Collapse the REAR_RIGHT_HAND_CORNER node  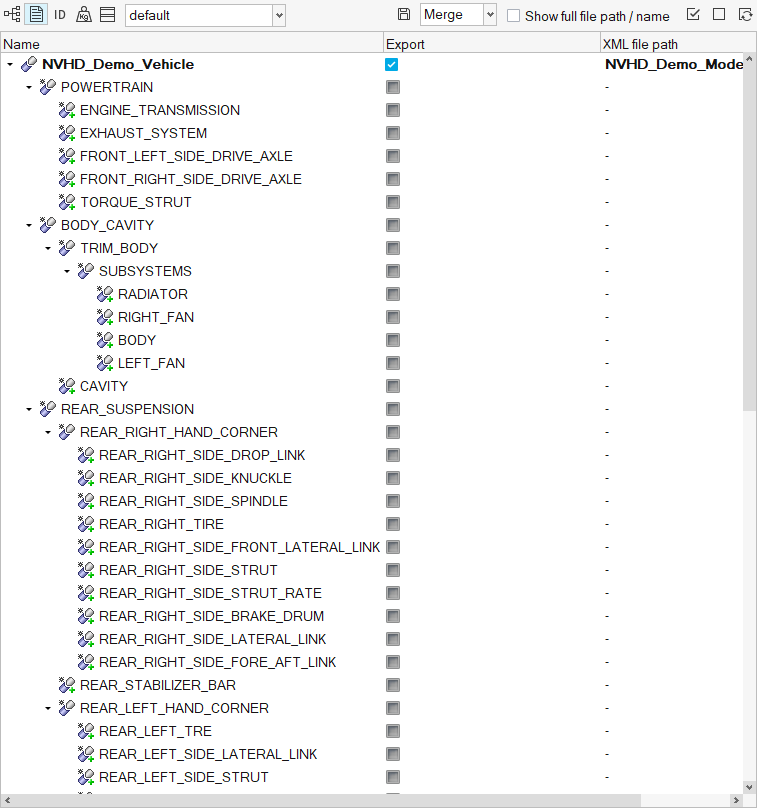pyautogui.click(x=48, y=432)
